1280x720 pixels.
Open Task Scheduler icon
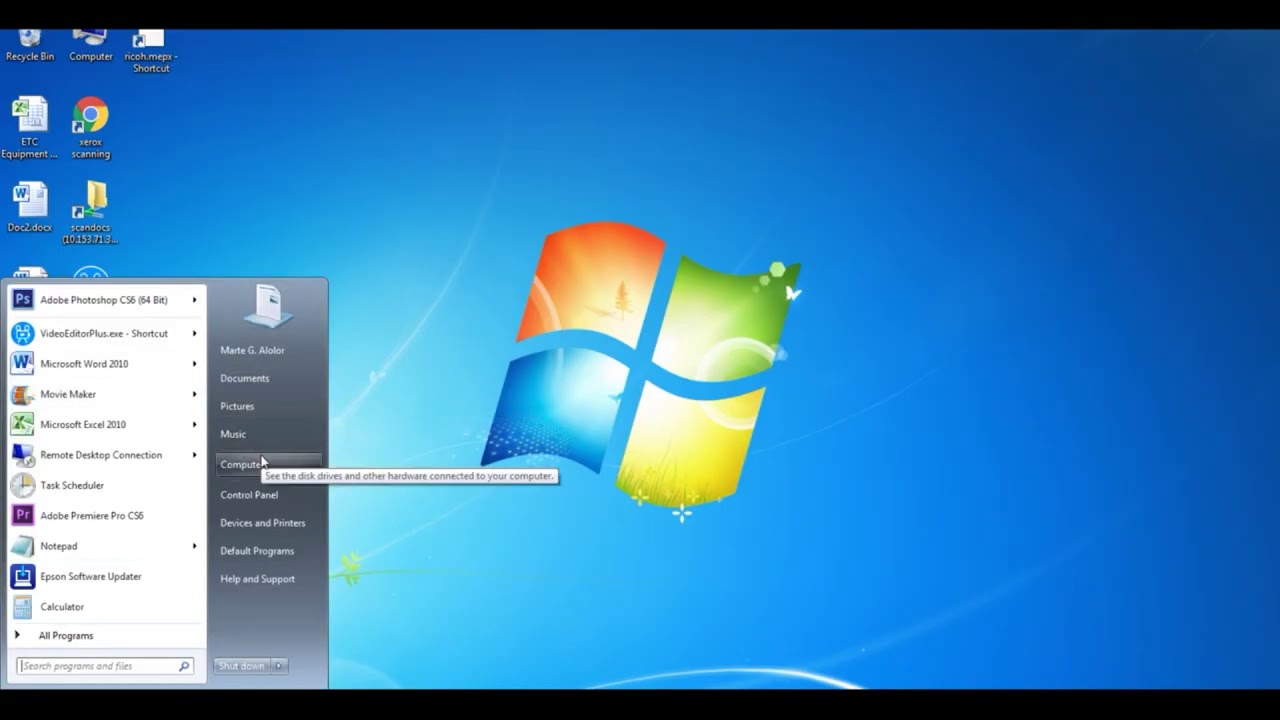point(22,485)
